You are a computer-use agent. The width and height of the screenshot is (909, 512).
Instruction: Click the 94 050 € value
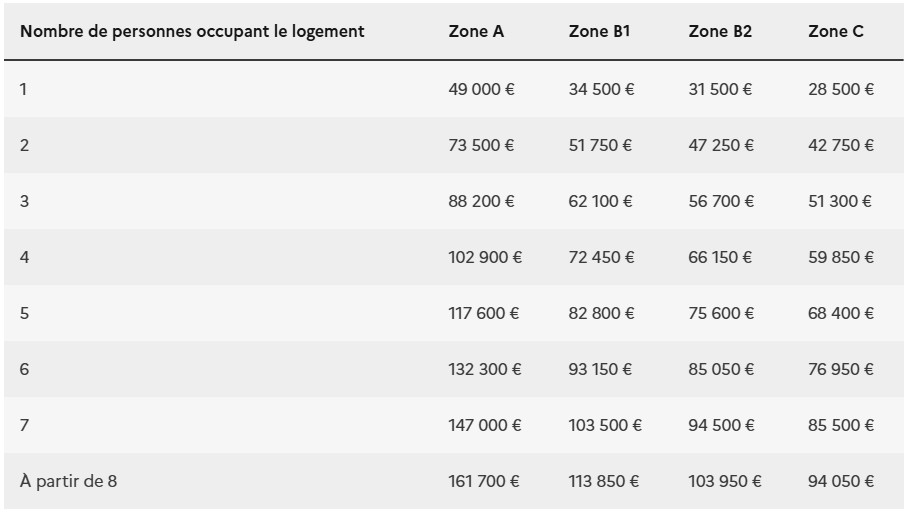pyautogui.click(x=841, y=481)
